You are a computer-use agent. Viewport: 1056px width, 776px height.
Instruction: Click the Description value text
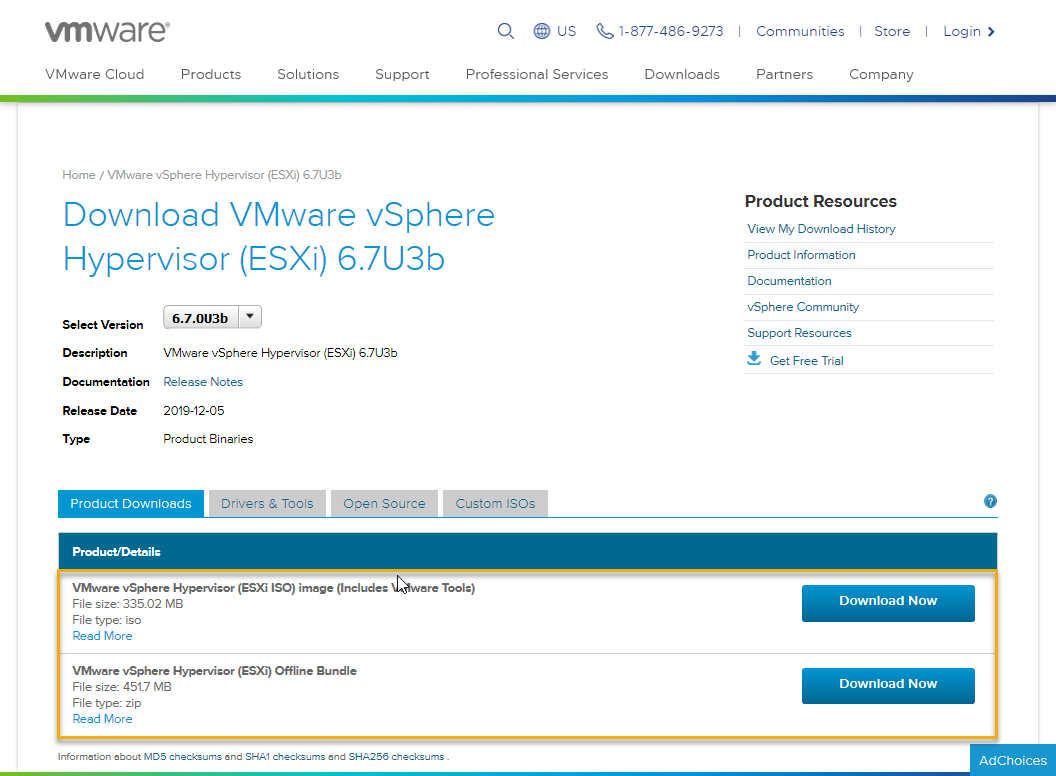coord(280,353)
